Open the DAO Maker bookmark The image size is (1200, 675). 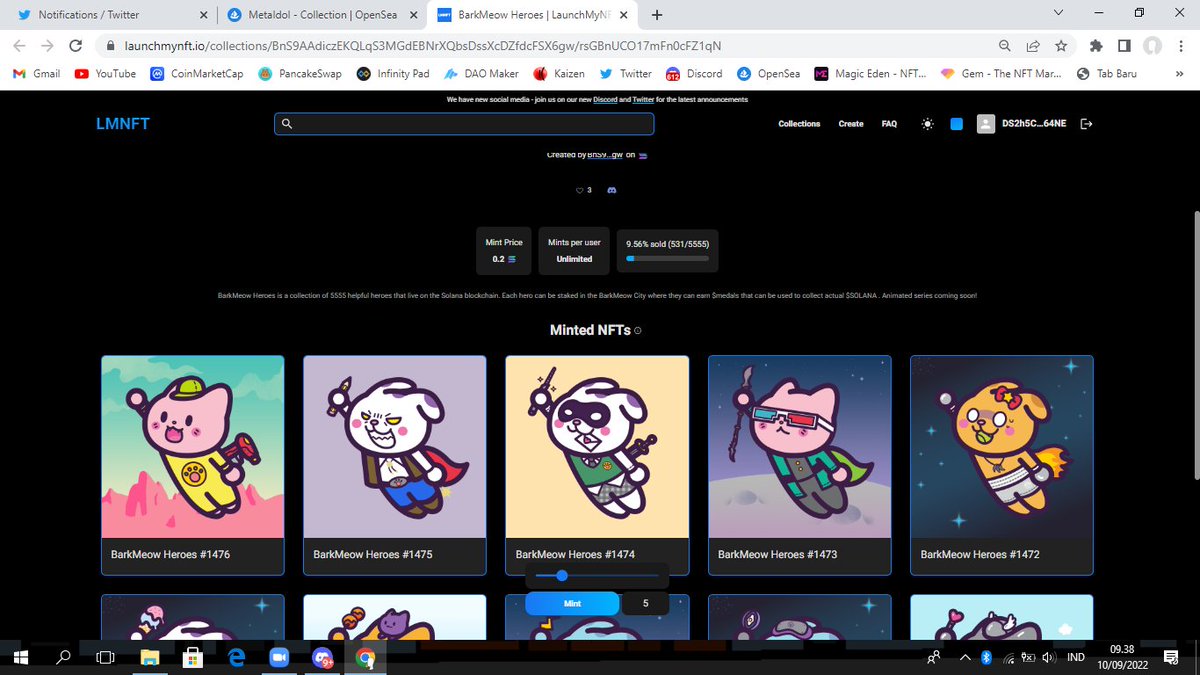482,73
